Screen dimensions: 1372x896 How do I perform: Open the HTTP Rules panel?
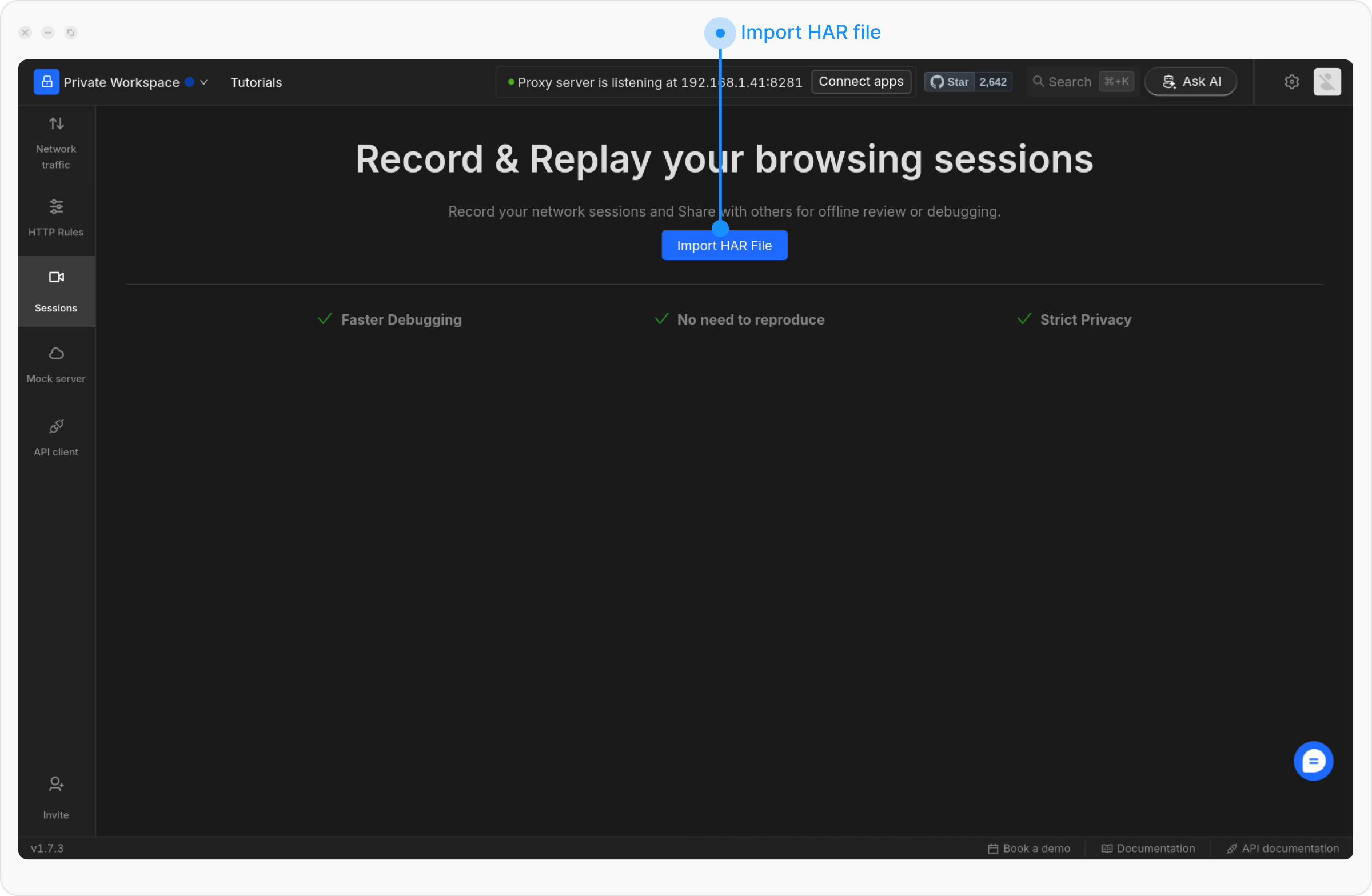click(55, 218)
